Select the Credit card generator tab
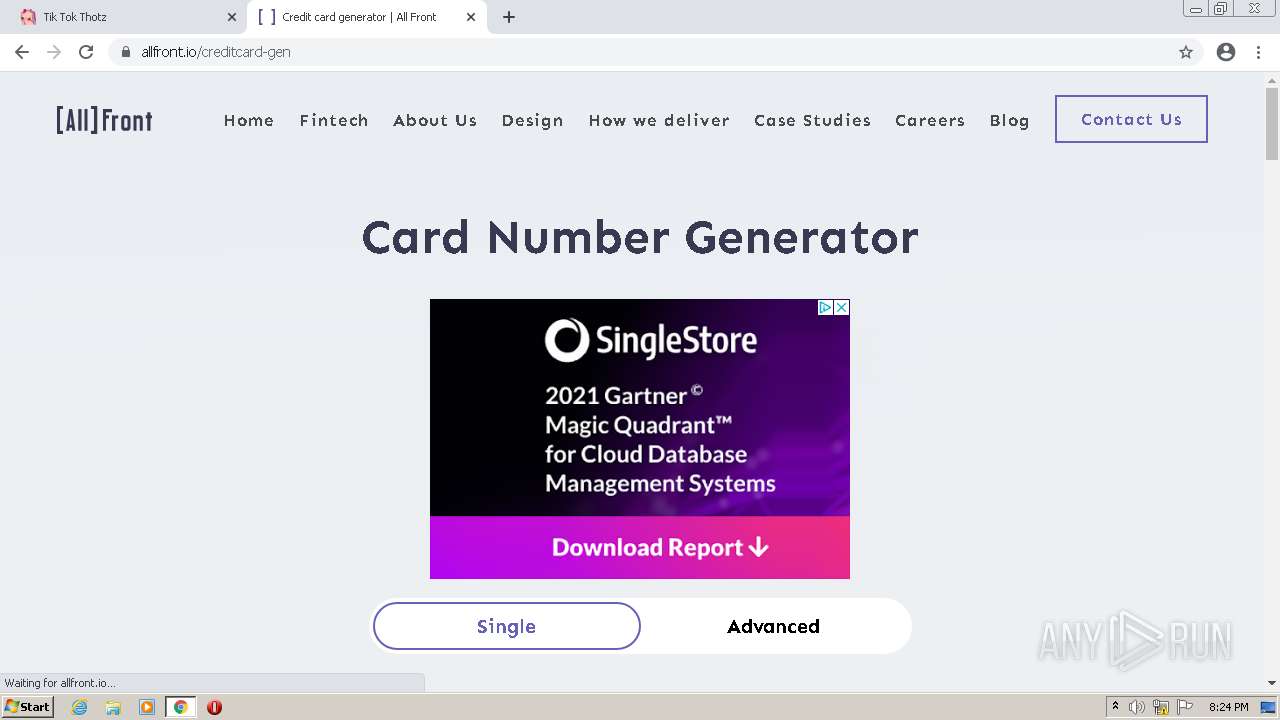Viewport: 1280px width, 720px height. point(366,17)
